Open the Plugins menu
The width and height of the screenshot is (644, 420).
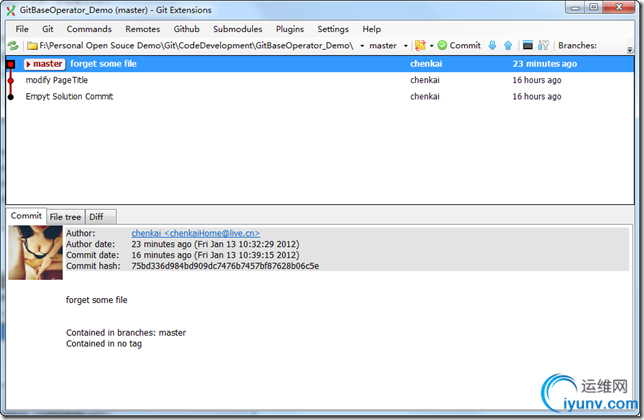(x=290, y=29)
